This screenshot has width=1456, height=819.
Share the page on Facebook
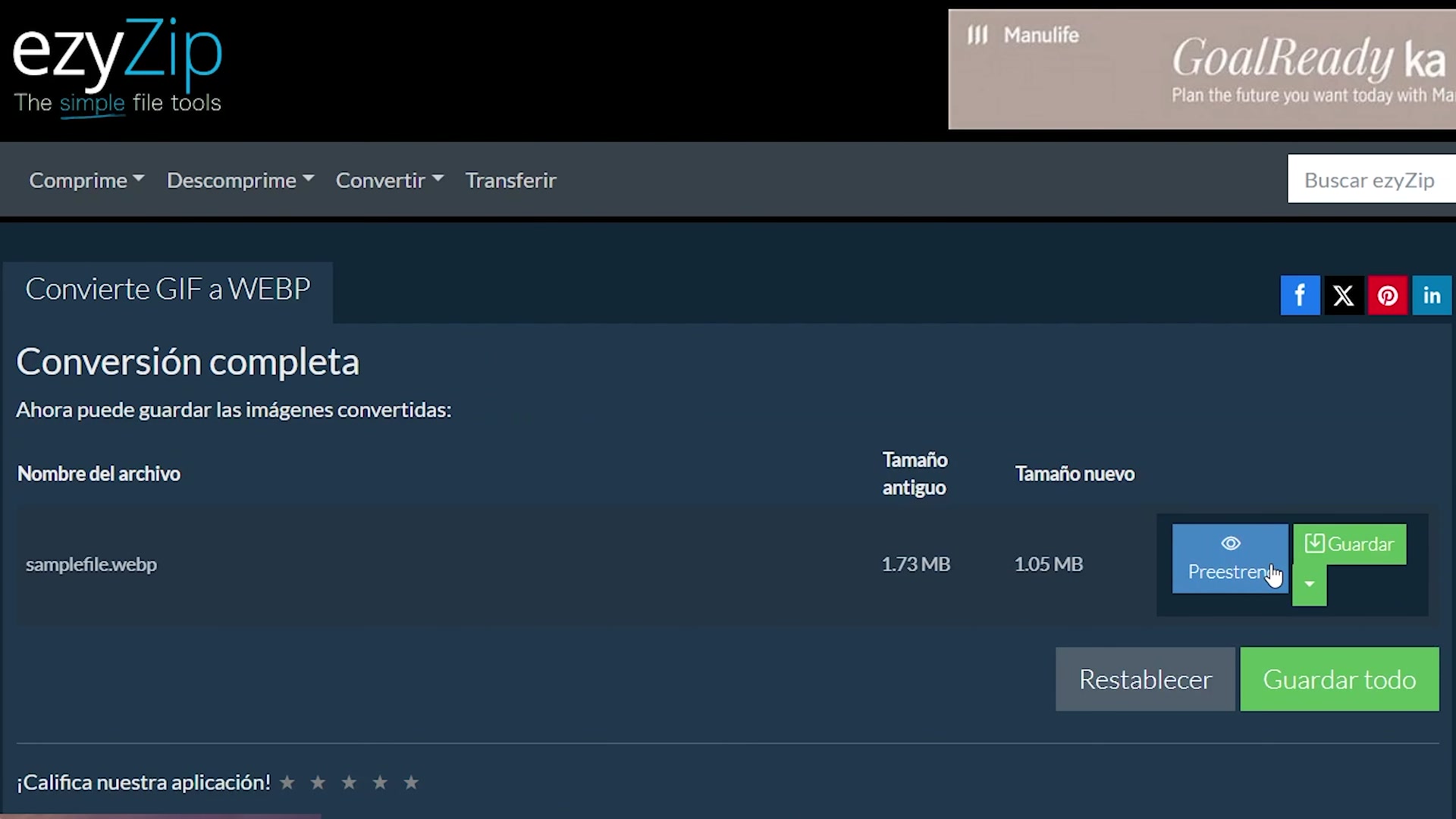[x=1300, y=295]
